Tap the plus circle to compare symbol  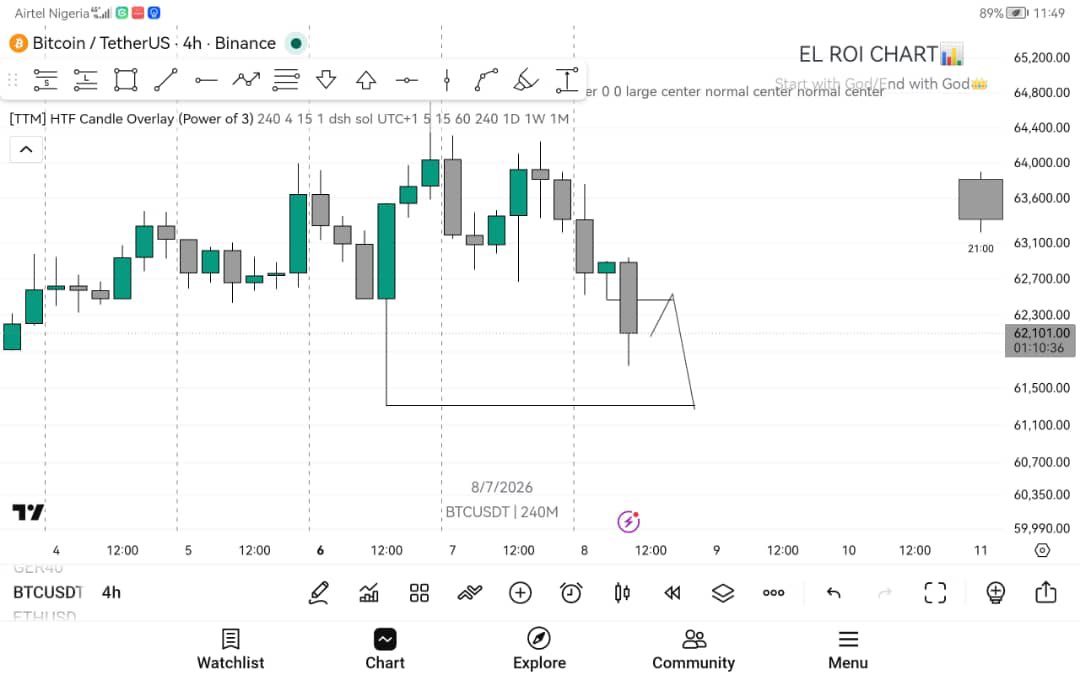(x=520, y=592)
